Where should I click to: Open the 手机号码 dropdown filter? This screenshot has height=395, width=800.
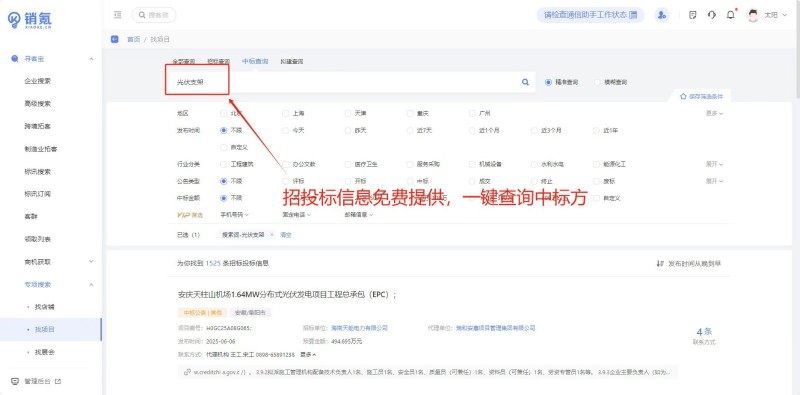tap(235, 215)
